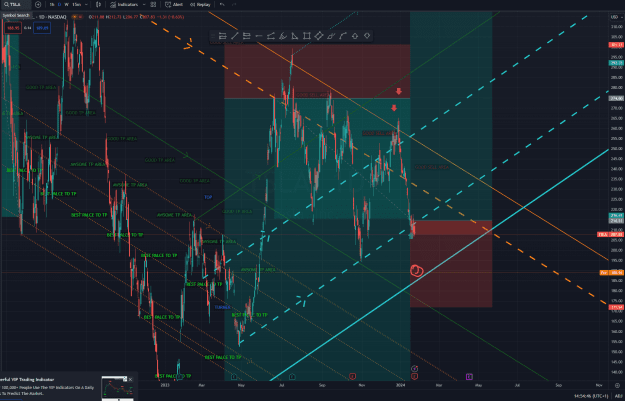Click the teal earnings marker near Jul
Screen dimensions: 625x401
click(292, 376)
